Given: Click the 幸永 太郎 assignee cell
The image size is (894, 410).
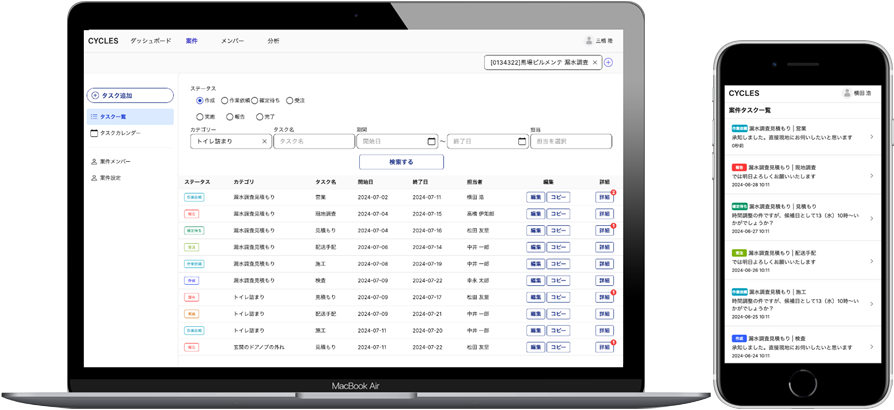Looking at the screenshot, I should (x=479, y=281).
